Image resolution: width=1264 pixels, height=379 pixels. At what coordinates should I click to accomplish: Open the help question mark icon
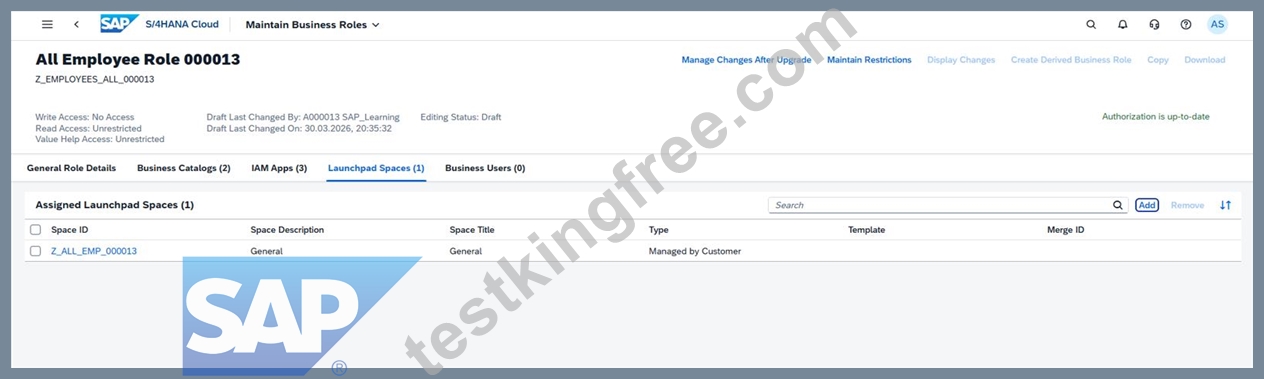1185,24
